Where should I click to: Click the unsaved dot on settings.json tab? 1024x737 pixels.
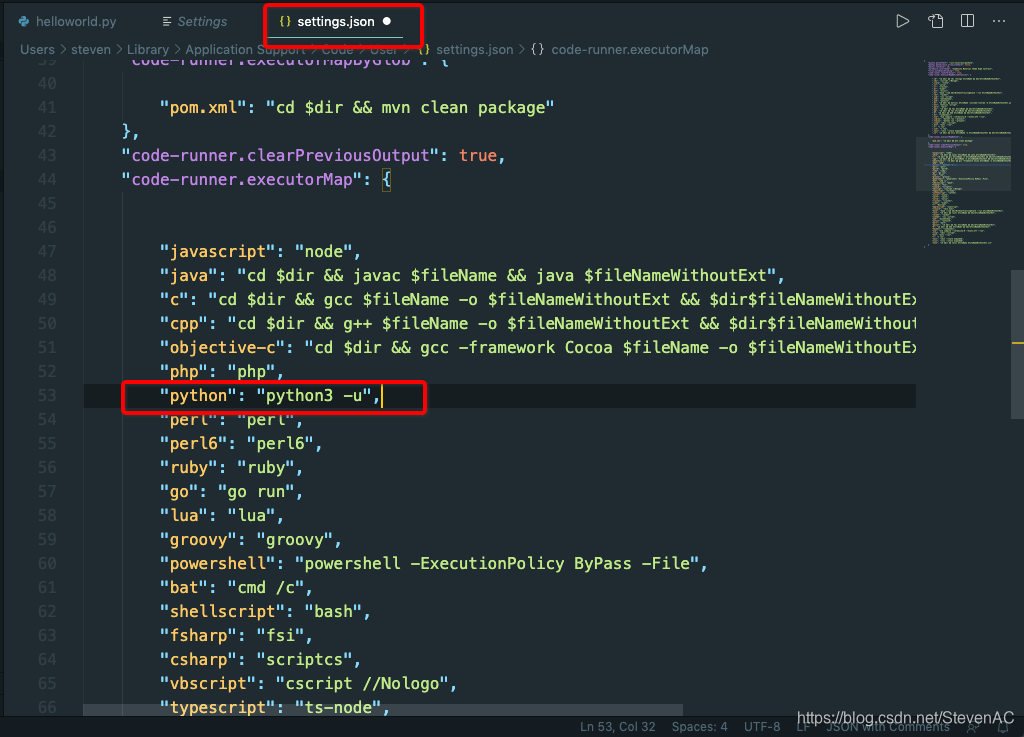387,22
